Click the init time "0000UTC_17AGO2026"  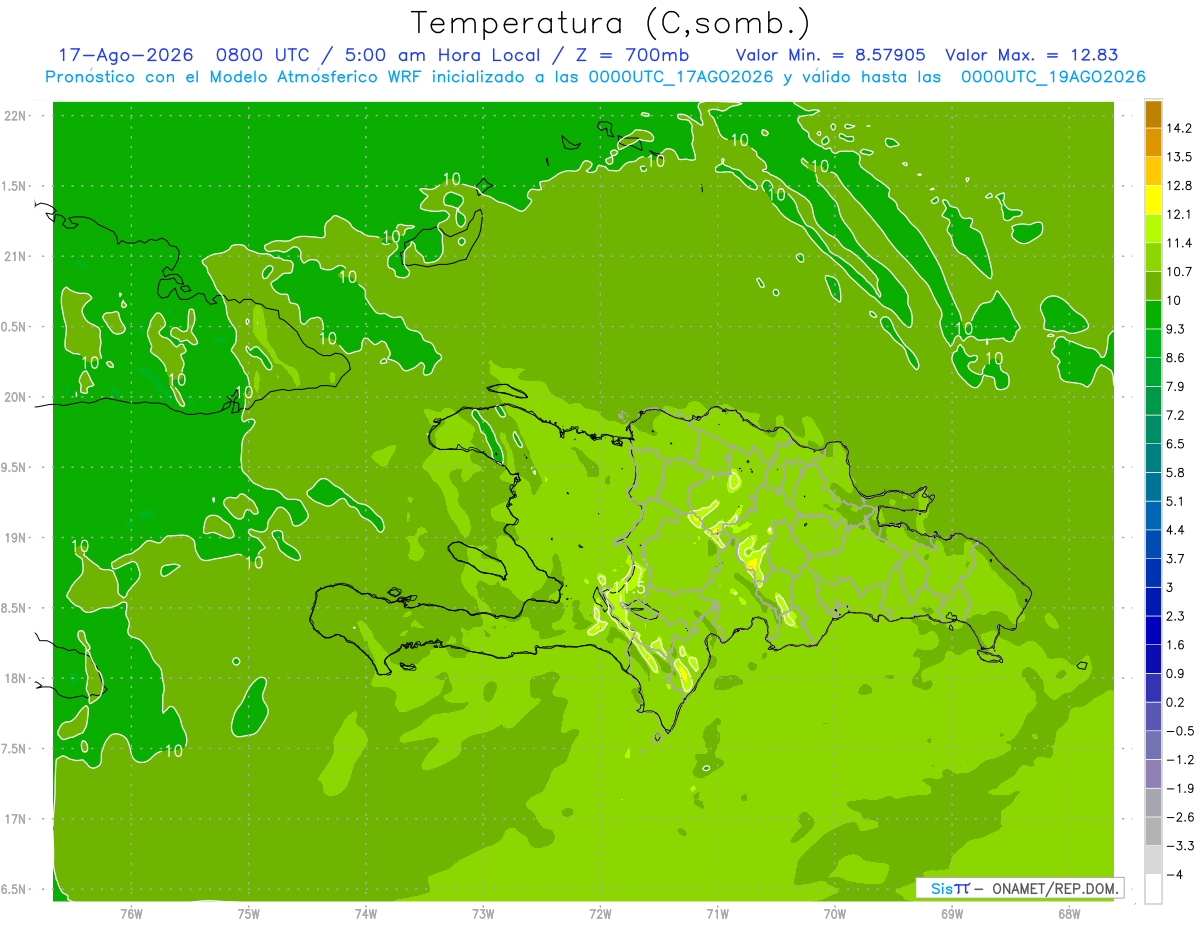(x=680, y=77)
